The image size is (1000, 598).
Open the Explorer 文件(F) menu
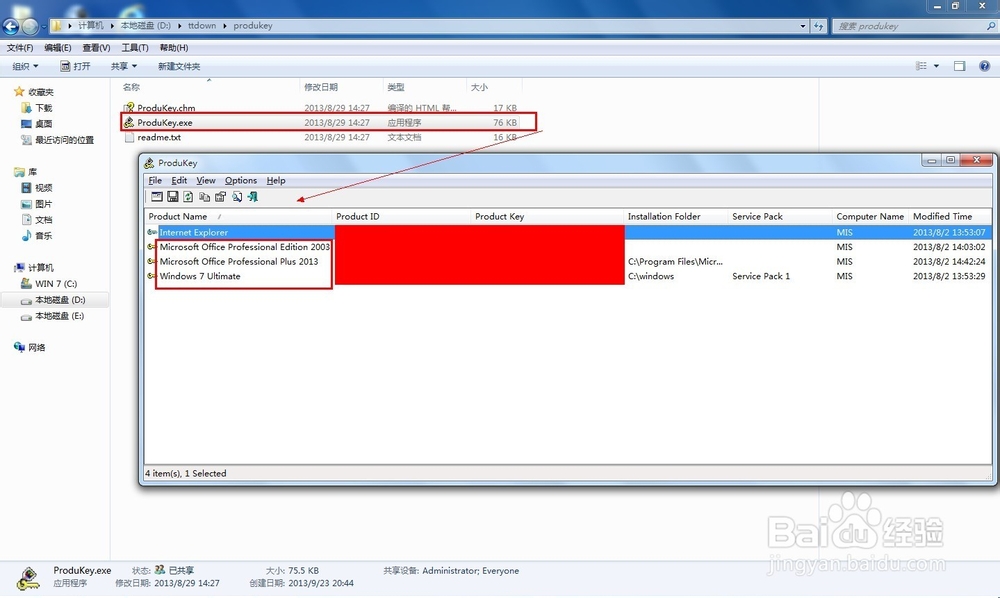click(x=20, y=48)
